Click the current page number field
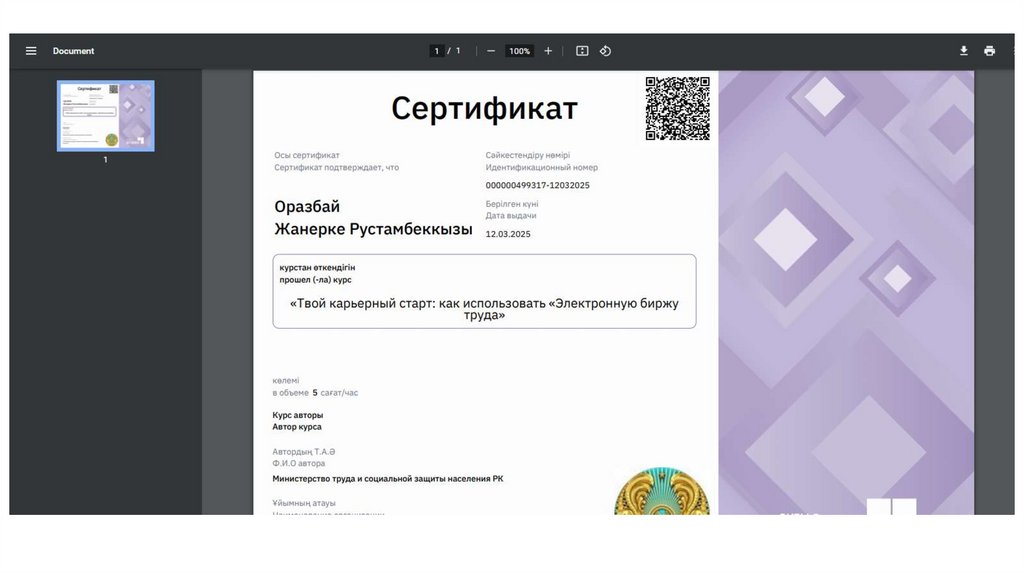Viewport: 1024px width, 574px height. (437, 51)
